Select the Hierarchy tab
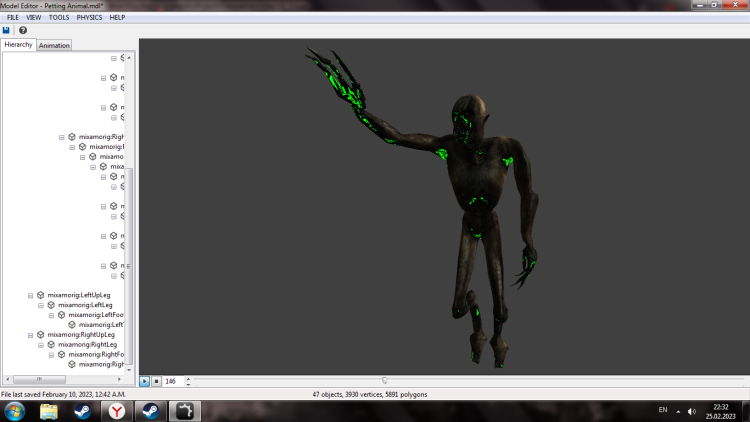The height and width of the screenshot is (422, 750). tap(18, 45)
